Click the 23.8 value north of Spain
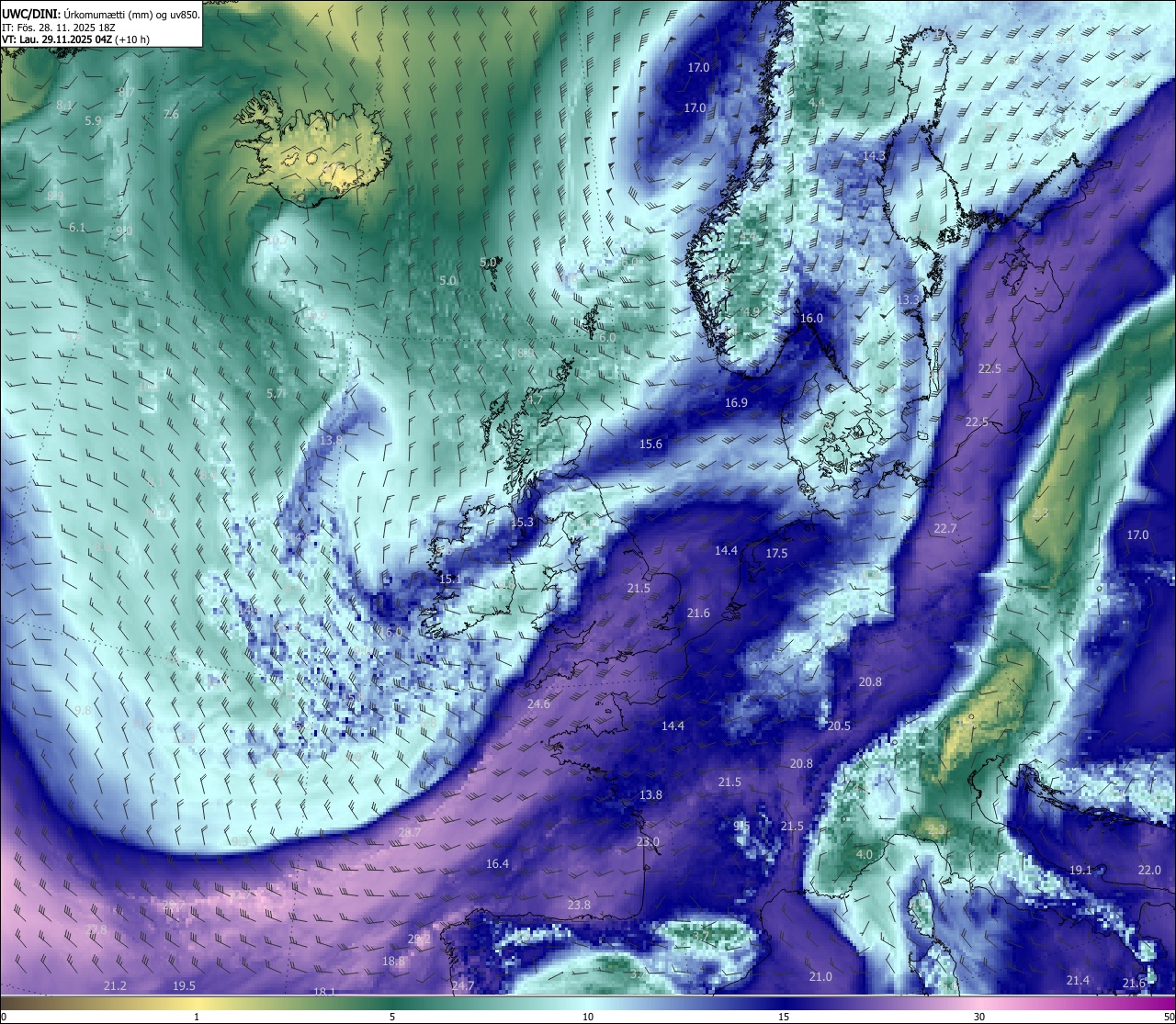This screenshot has width=1176, height=1024. click(x=579, y=906)
